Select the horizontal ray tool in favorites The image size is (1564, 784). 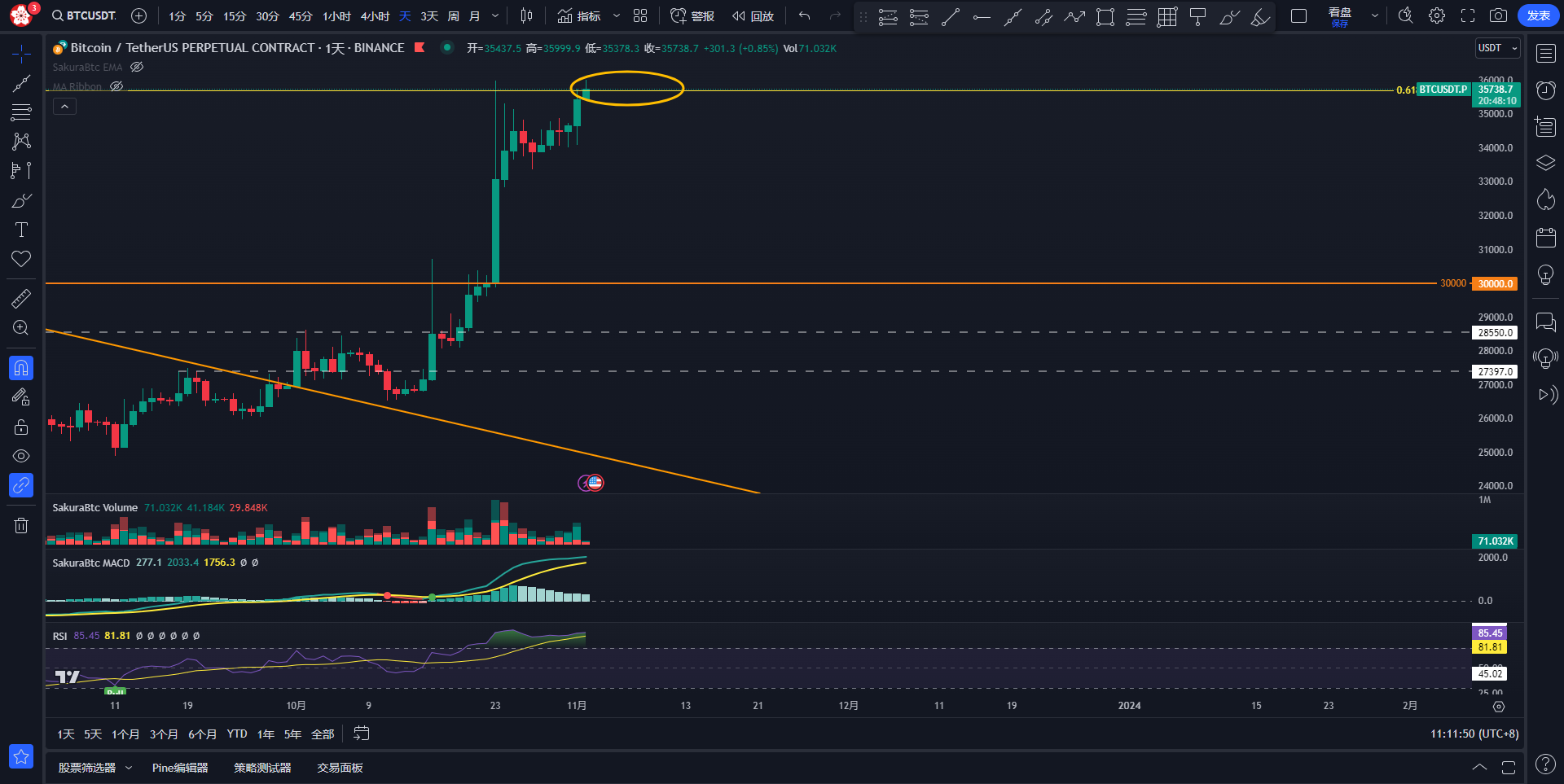(x=982, y=17)
